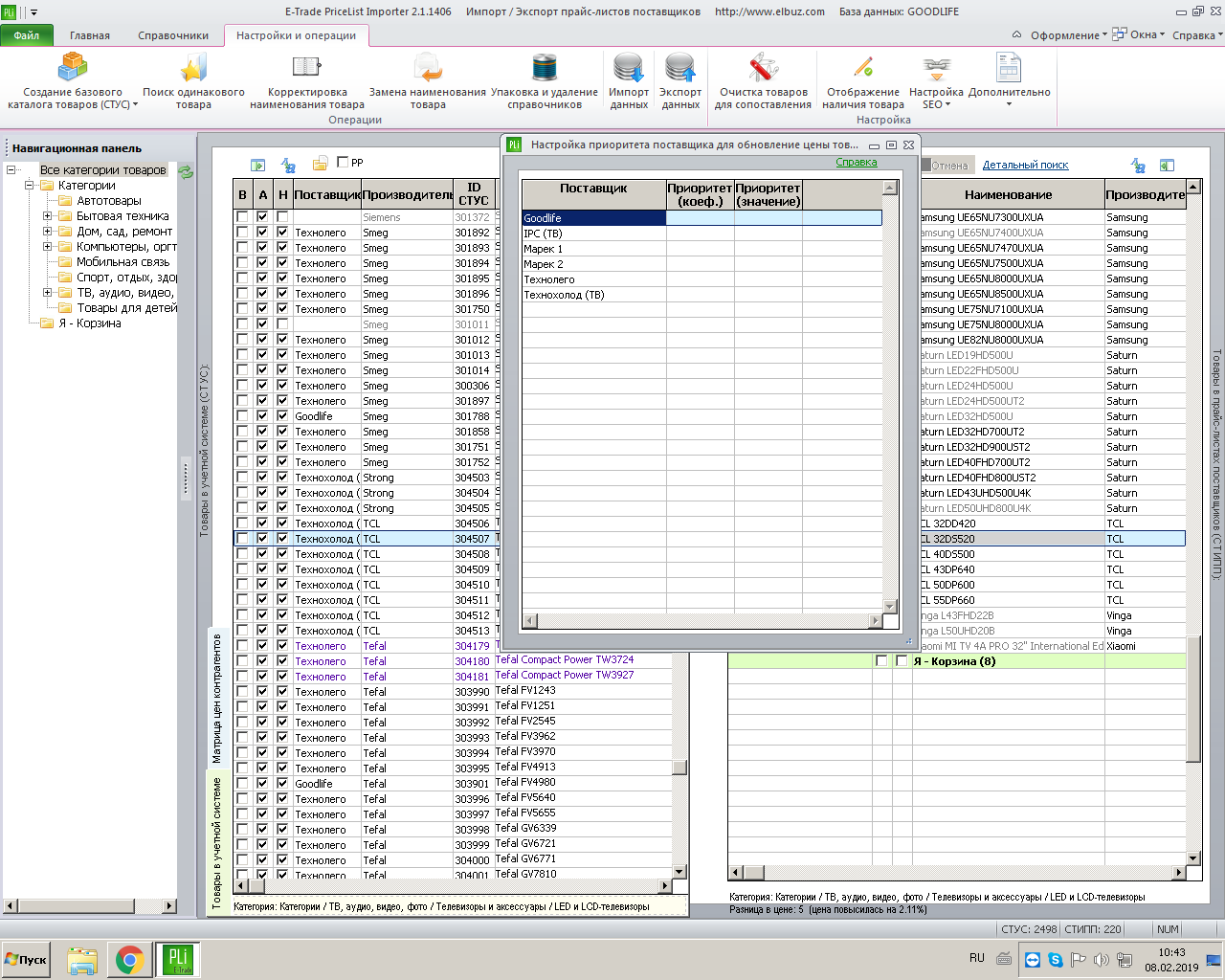The width and height of the screenshot is (1225, 980).
Task: Toggle column A checkbox for row 301892
Action: point(262,233)
